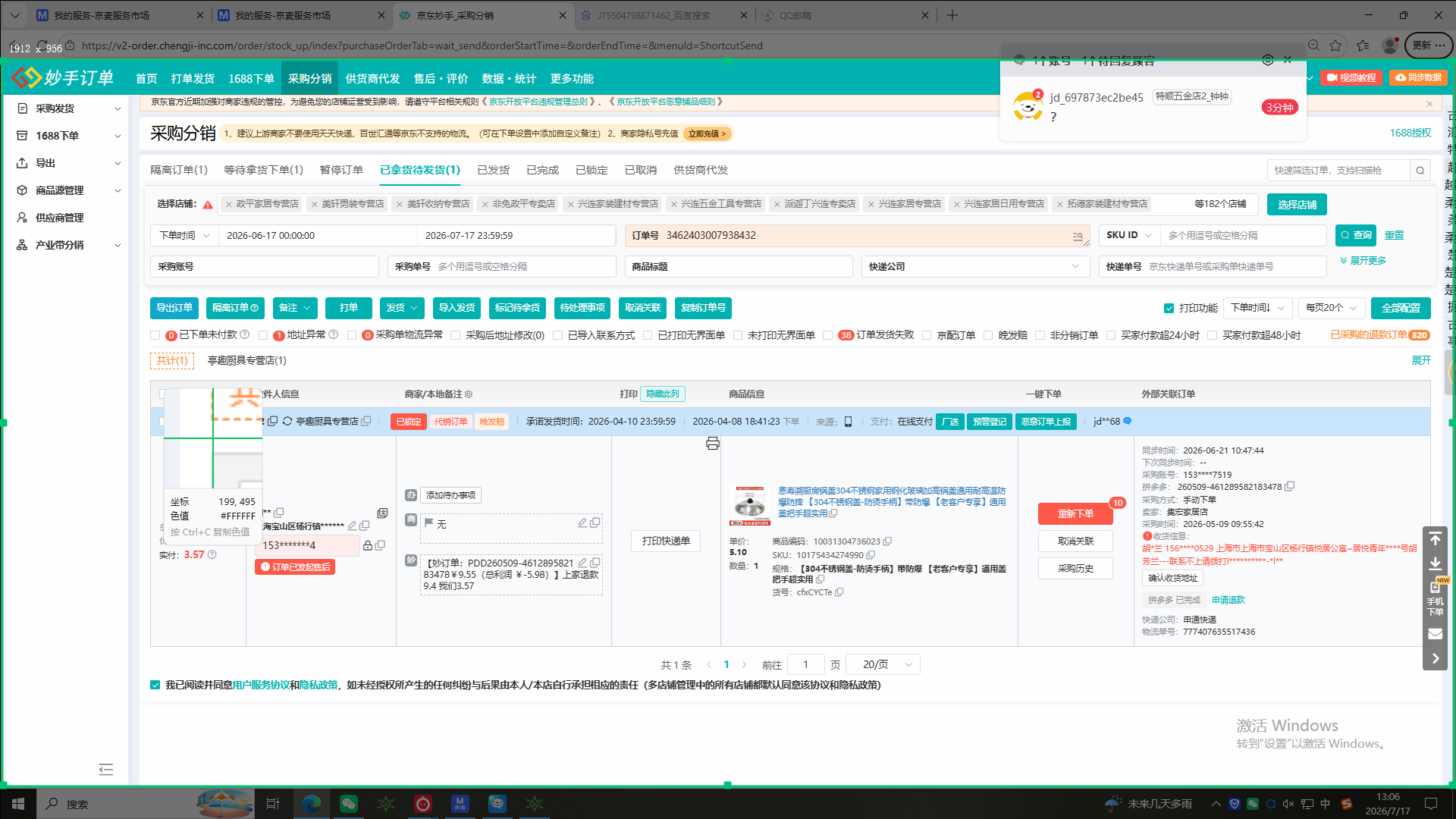Launch Microsoft Edge from the taskbar

click(312, 803)
